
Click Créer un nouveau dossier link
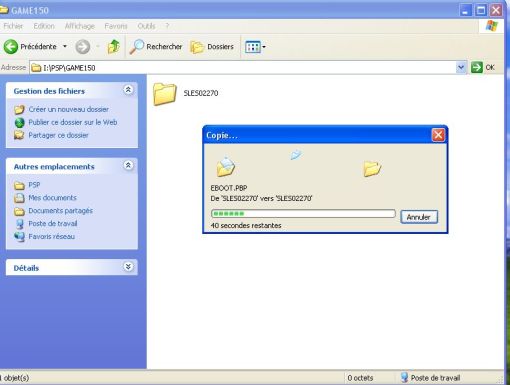pyautogui.click(x=69, y=109)
